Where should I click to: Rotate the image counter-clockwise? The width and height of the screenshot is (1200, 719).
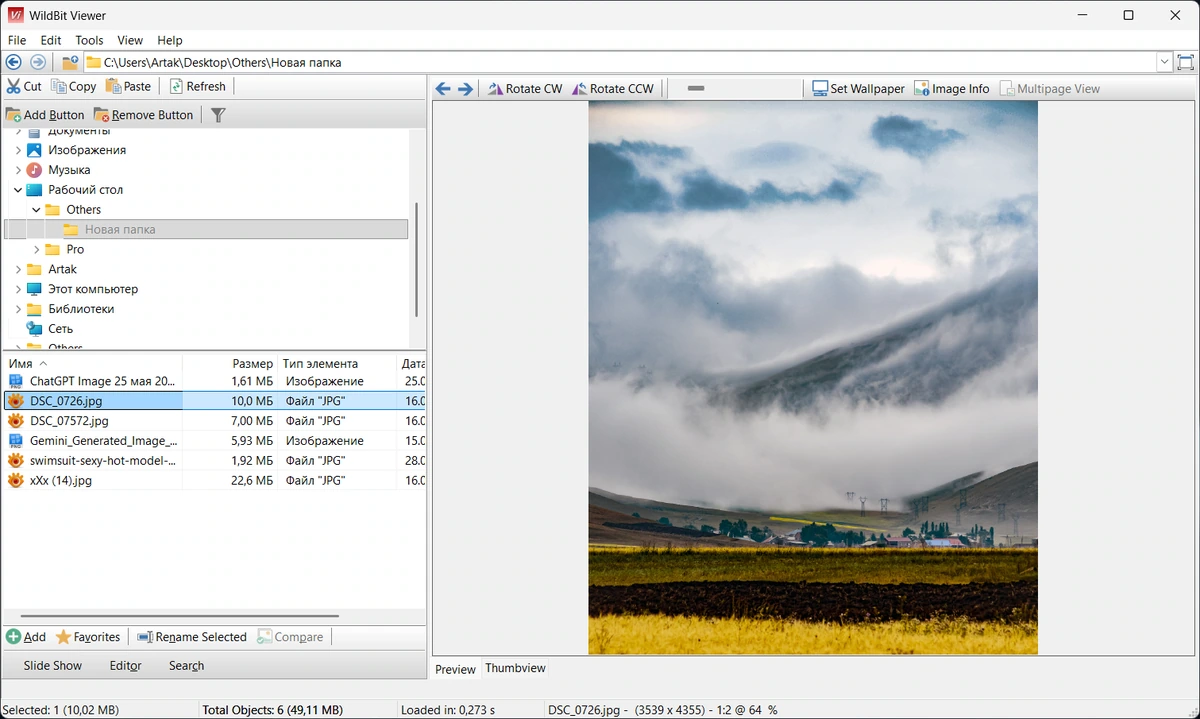coord(613,89)
